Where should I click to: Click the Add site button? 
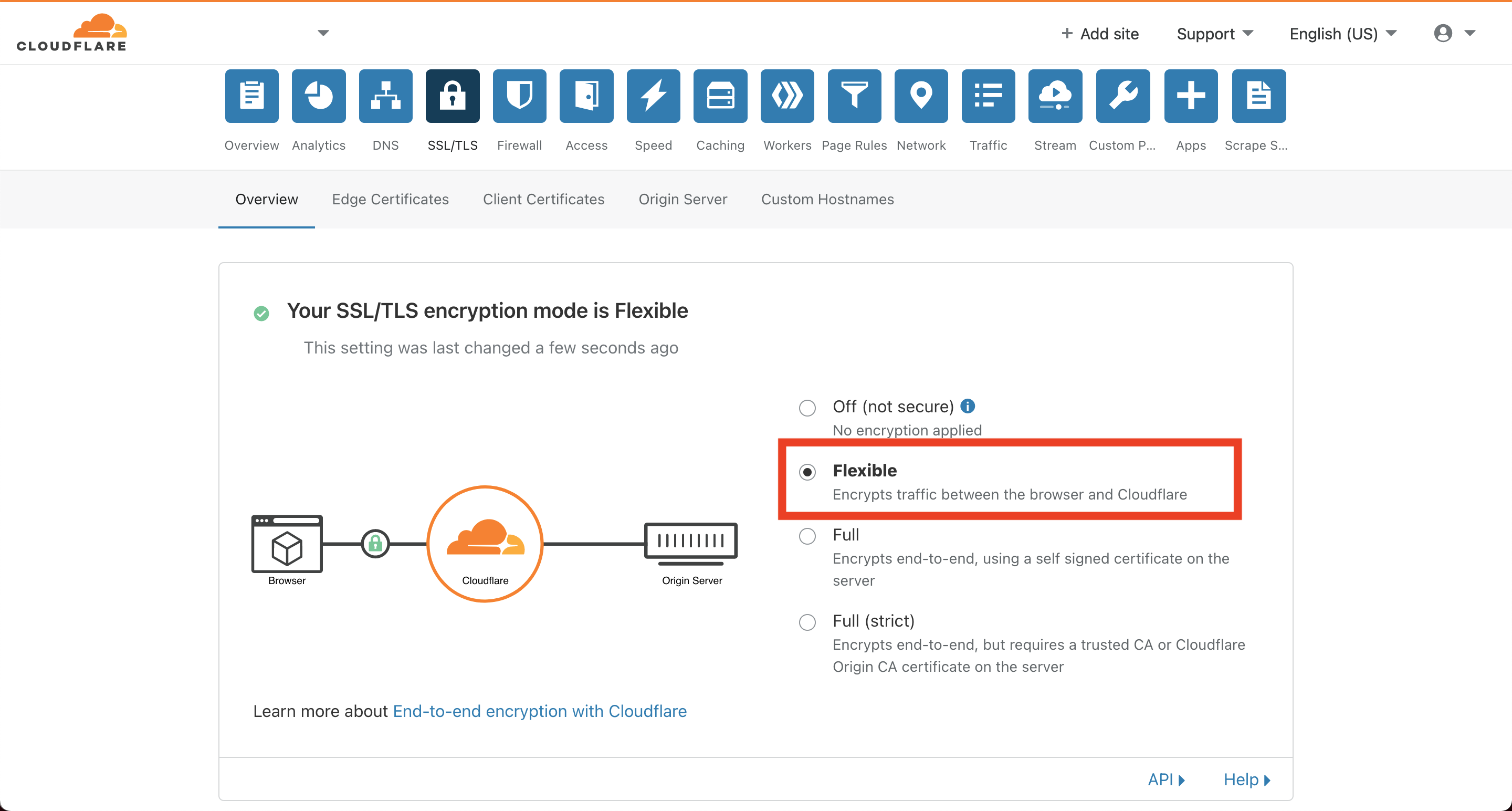tap(1100, 34)
